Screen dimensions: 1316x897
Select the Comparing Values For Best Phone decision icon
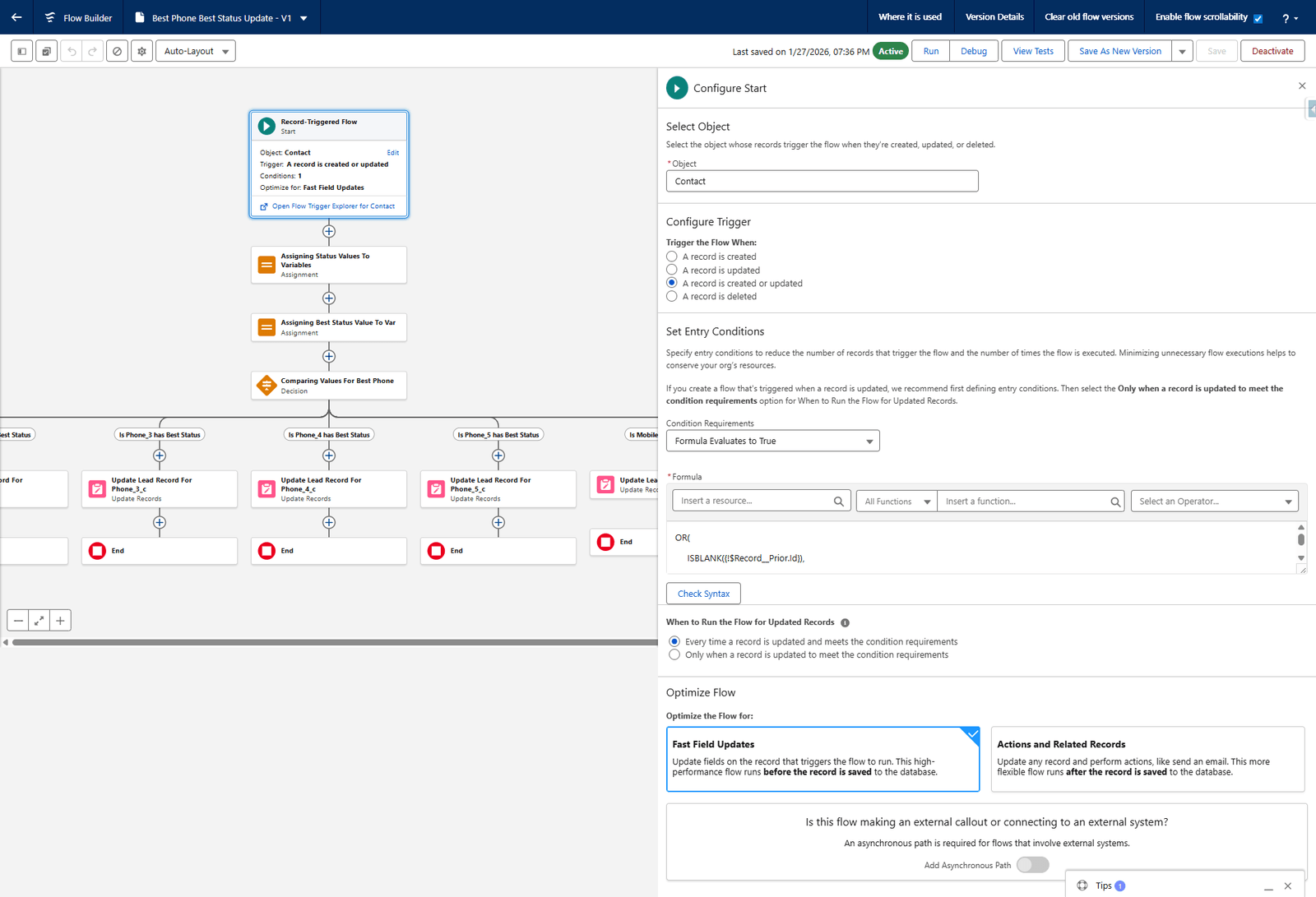pos(266,385)
